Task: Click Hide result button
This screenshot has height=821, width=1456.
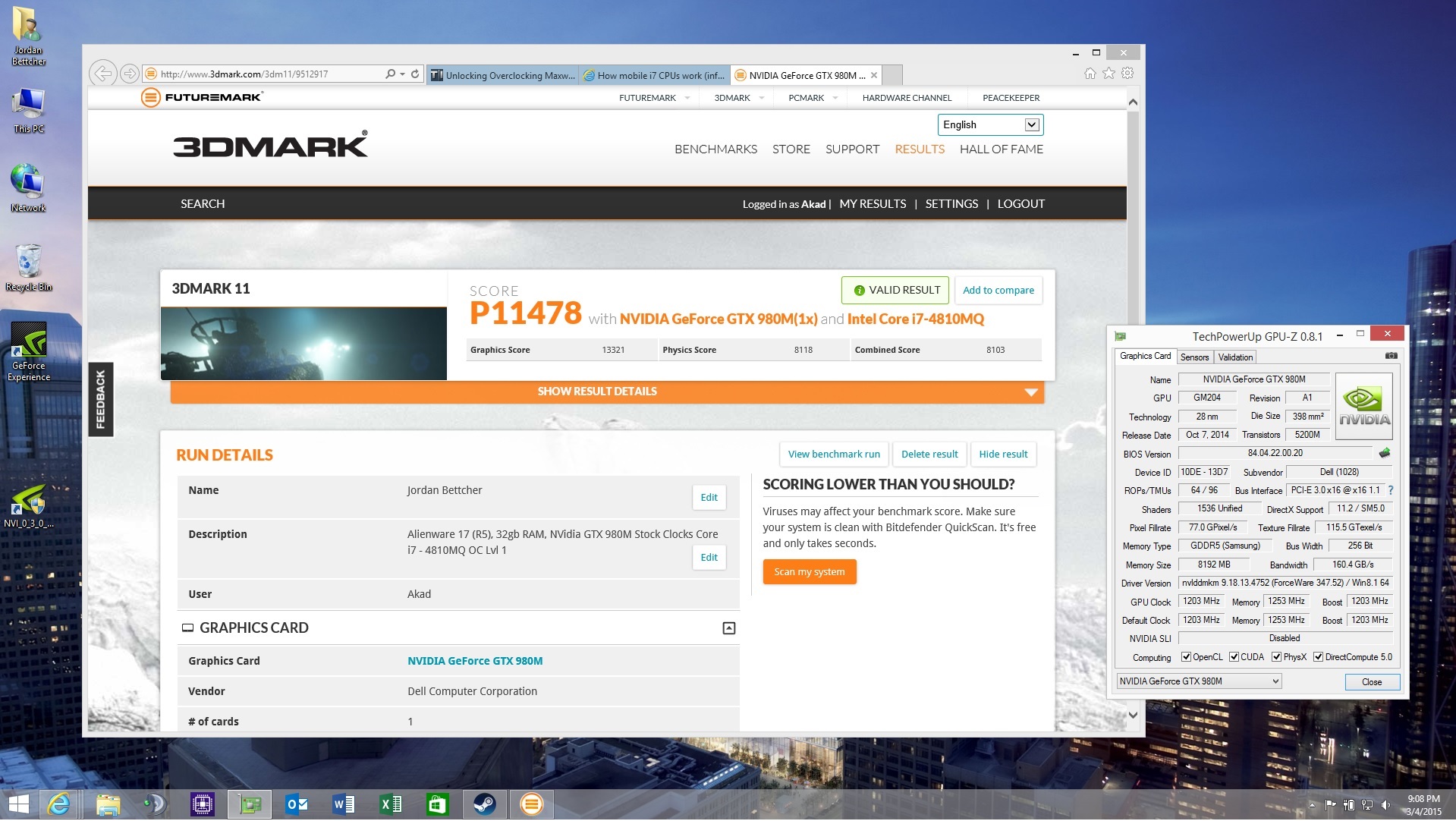Action: [x=1003, y=455]
